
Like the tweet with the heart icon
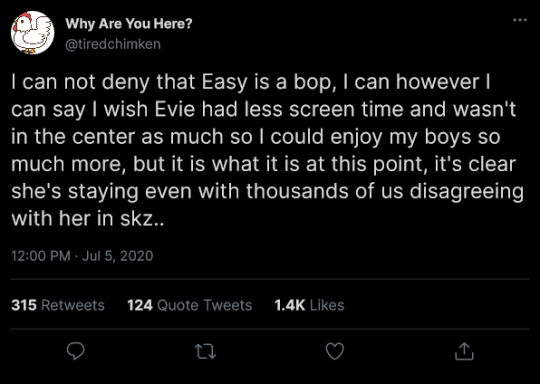(x=335, y=352)
